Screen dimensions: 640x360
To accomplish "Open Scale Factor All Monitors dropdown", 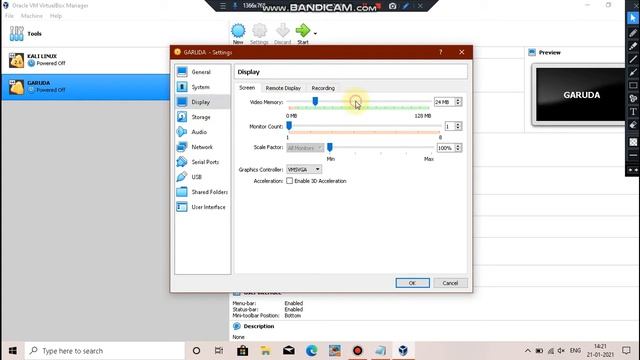I will [305, 148].
